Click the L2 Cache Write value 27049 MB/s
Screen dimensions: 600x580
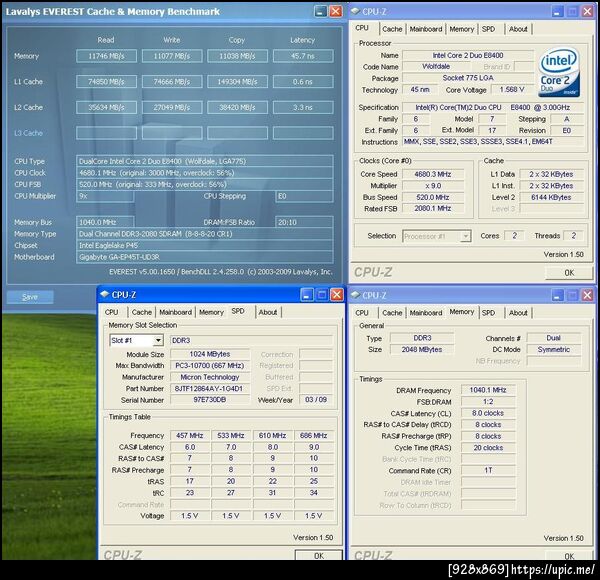pyautogui.click(x=172, y=107)
